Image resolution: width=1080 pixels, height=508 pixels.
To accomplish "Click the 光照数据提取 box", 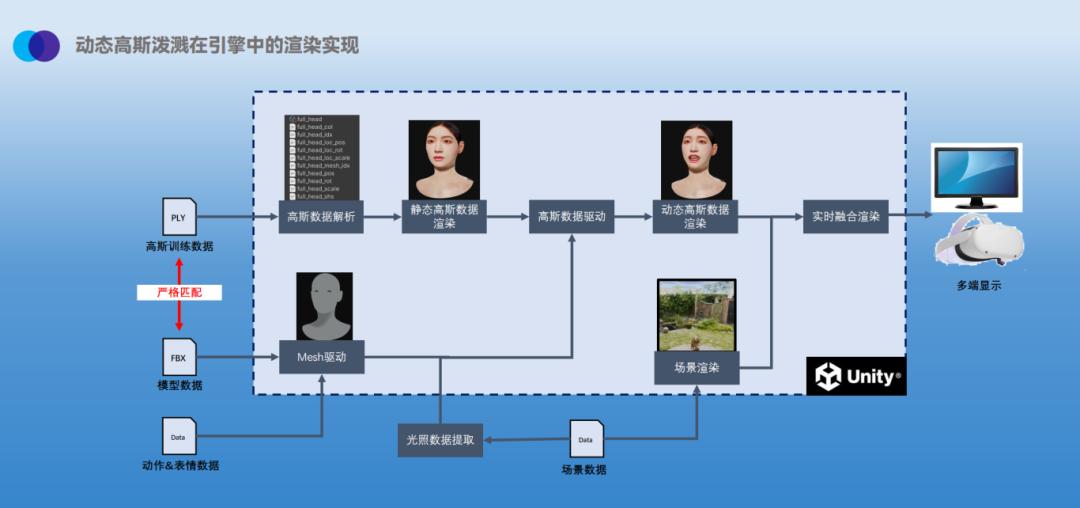I will pyautogui.click(x=440, y=440).
